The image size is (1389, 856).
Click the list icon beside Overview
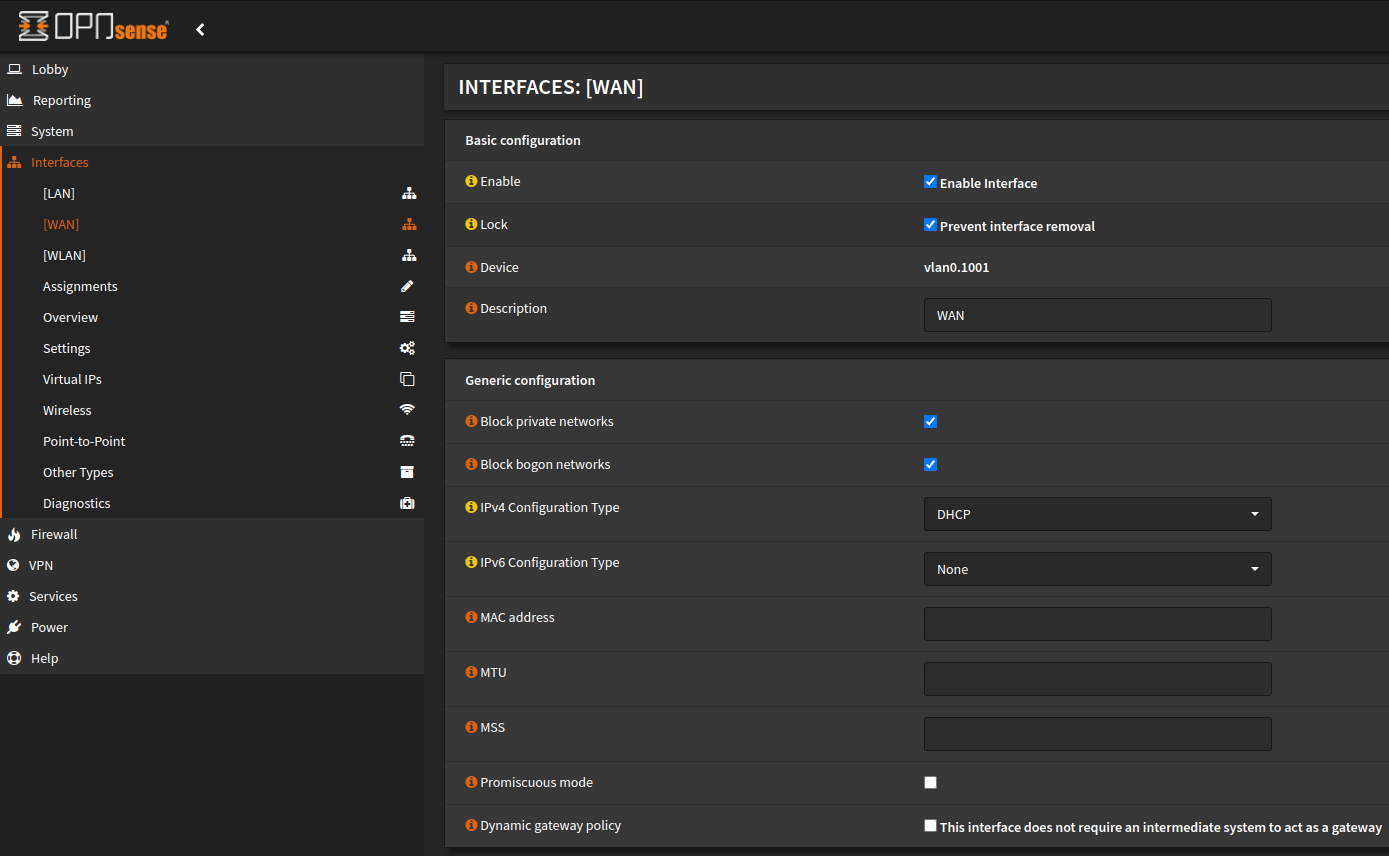click(407, 317)
